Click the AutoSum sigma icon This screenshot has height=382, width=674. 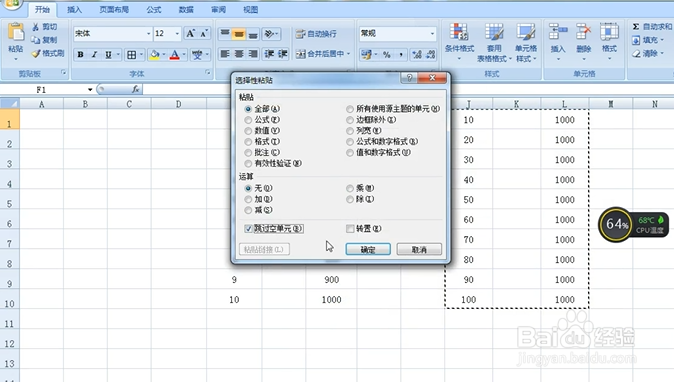(636, 27)
